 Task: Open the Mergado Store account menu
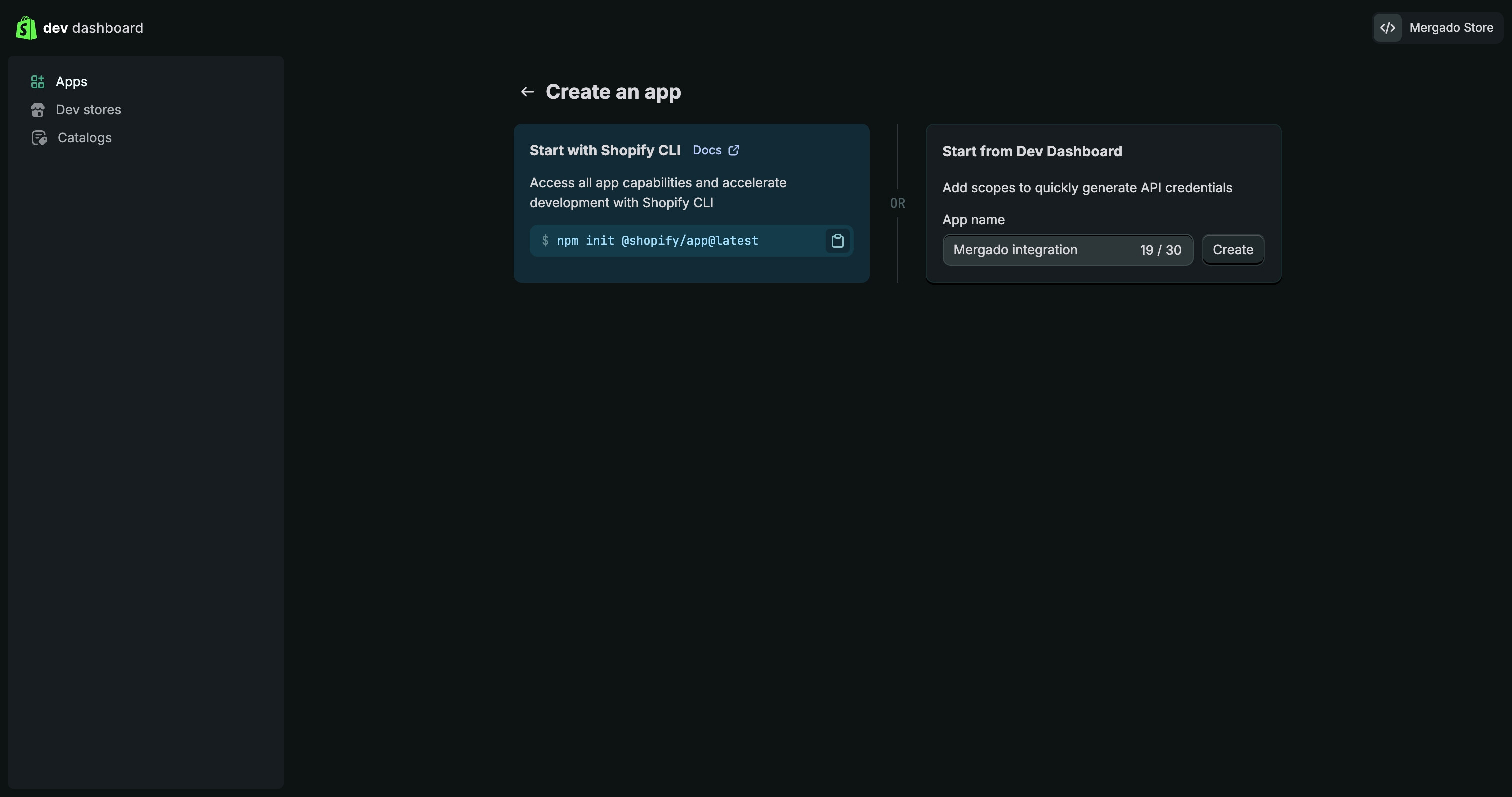(x=1451, y=28)
